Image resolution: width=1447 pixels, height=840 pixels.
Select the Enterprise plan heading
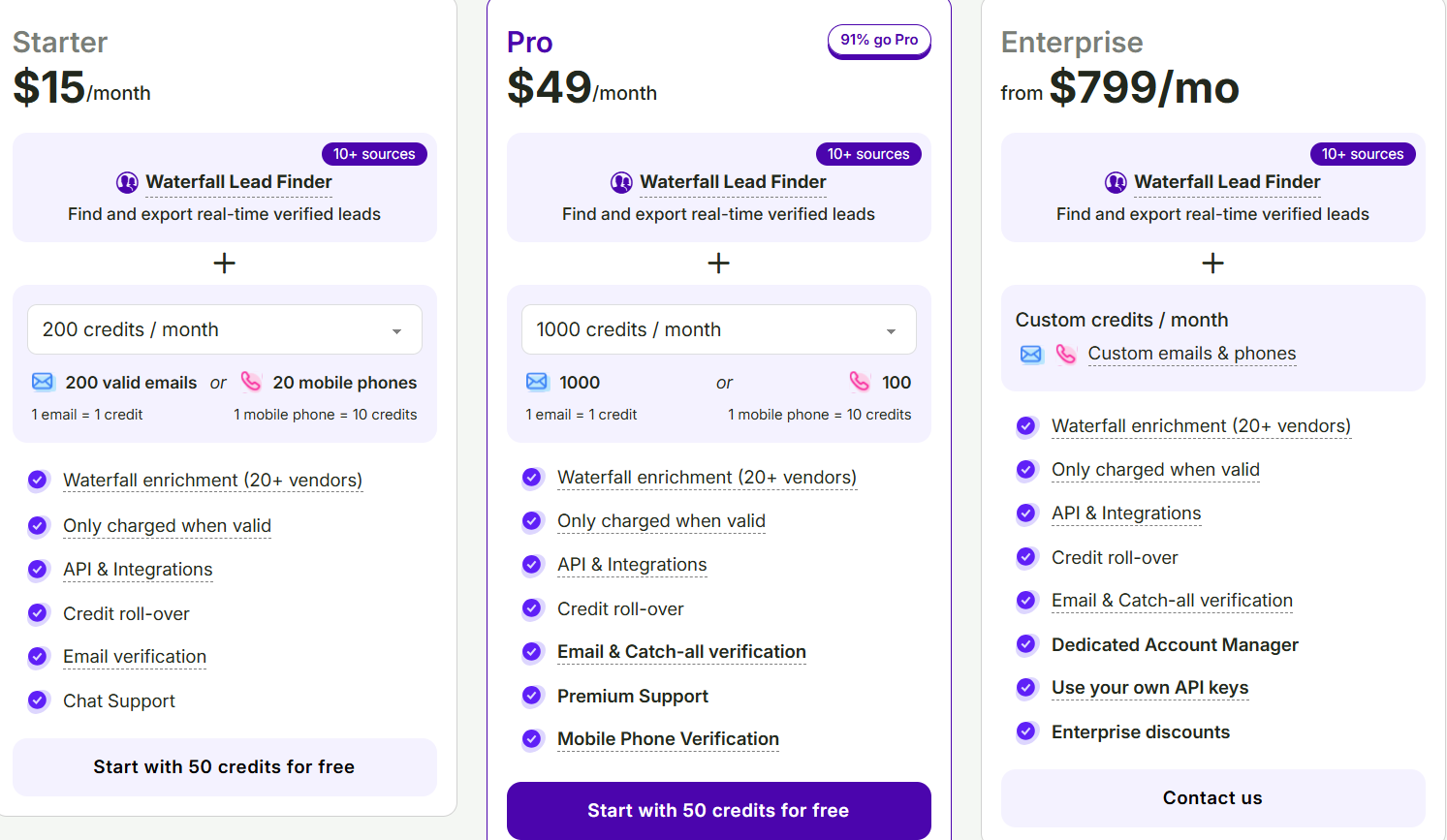click(x=1071, y=44)
